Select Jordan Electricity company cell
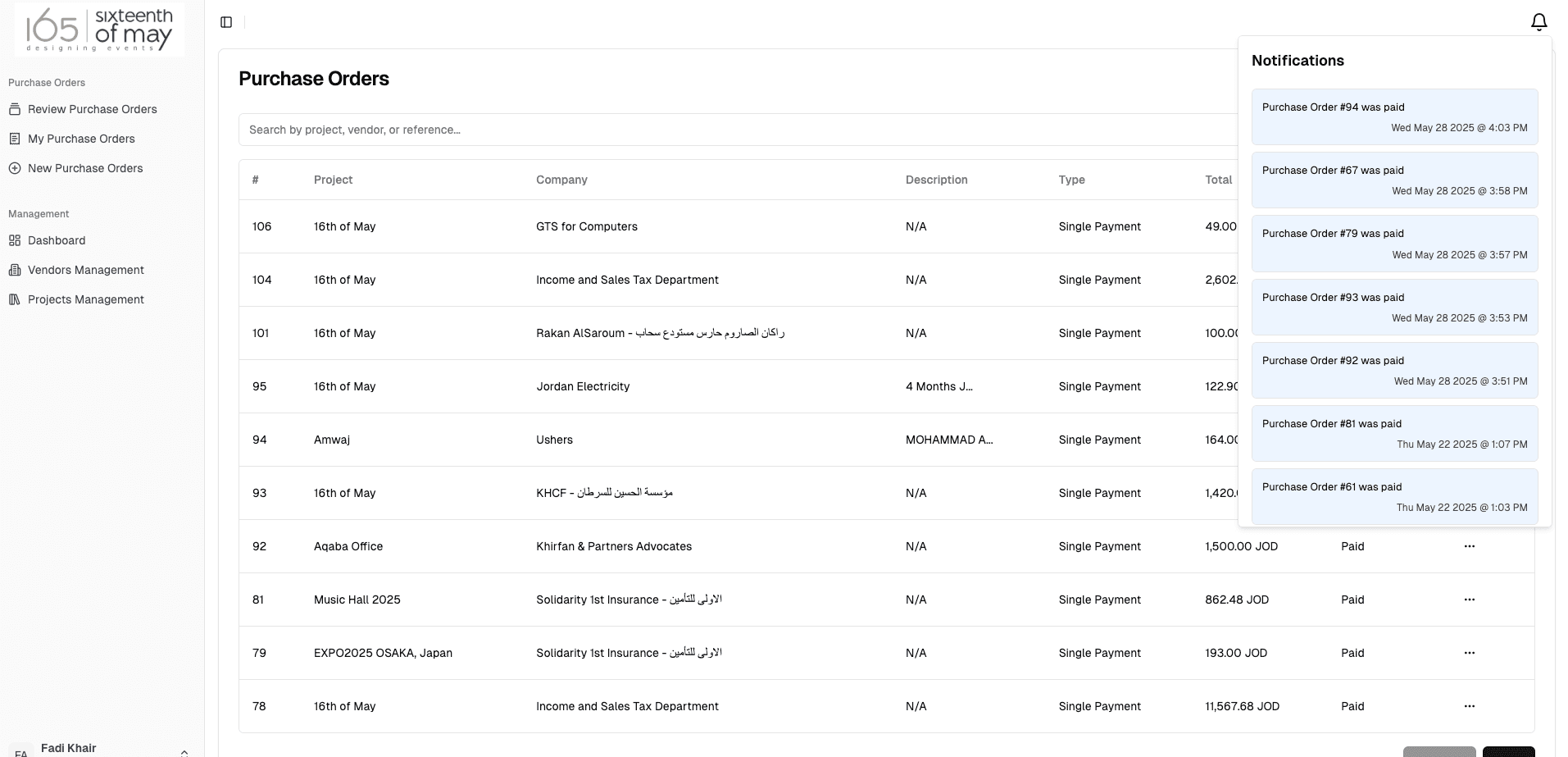 583,386
